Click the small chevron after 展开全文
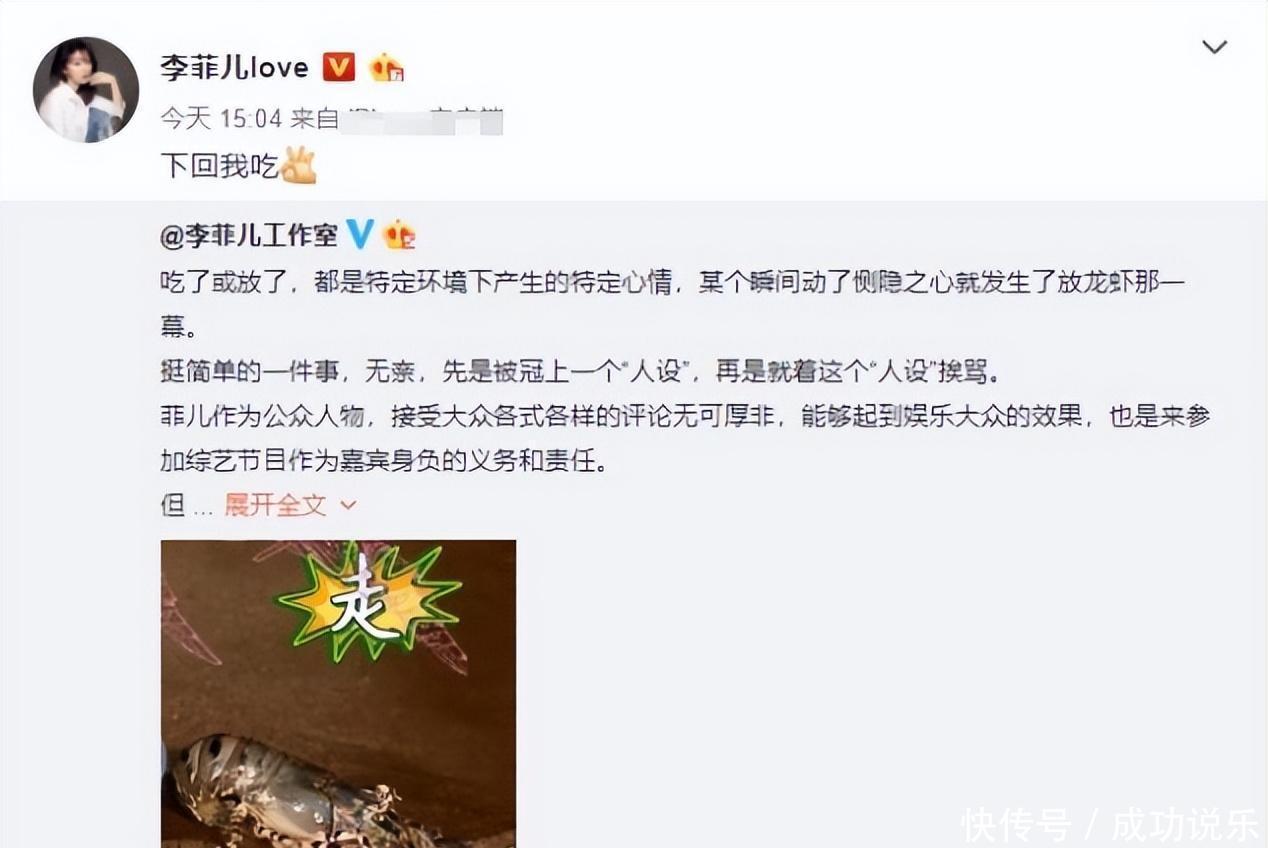1268x848 pixels. [x=348, y=506]
